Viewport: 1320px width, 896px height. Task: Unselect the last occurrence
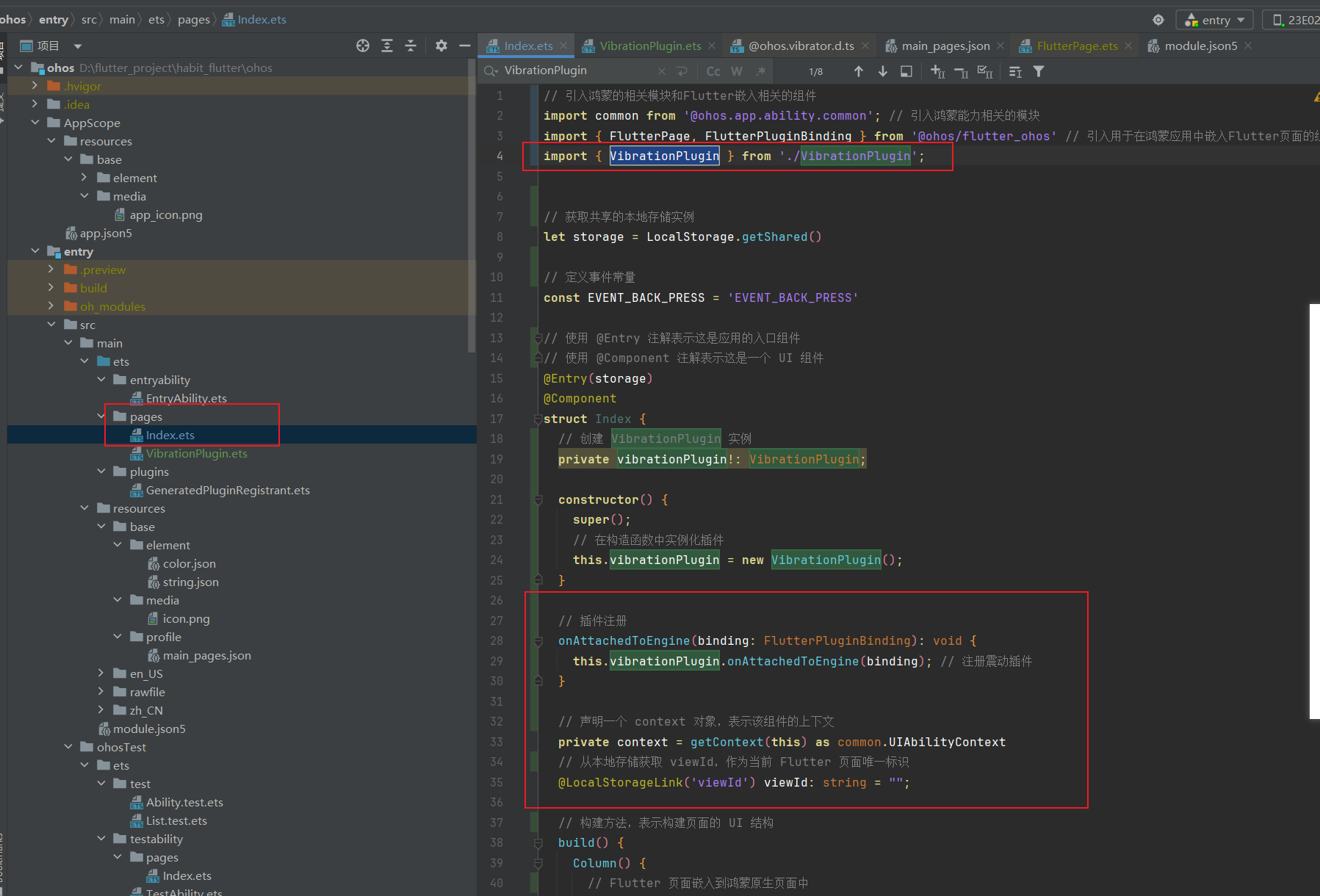click(962, 71)
